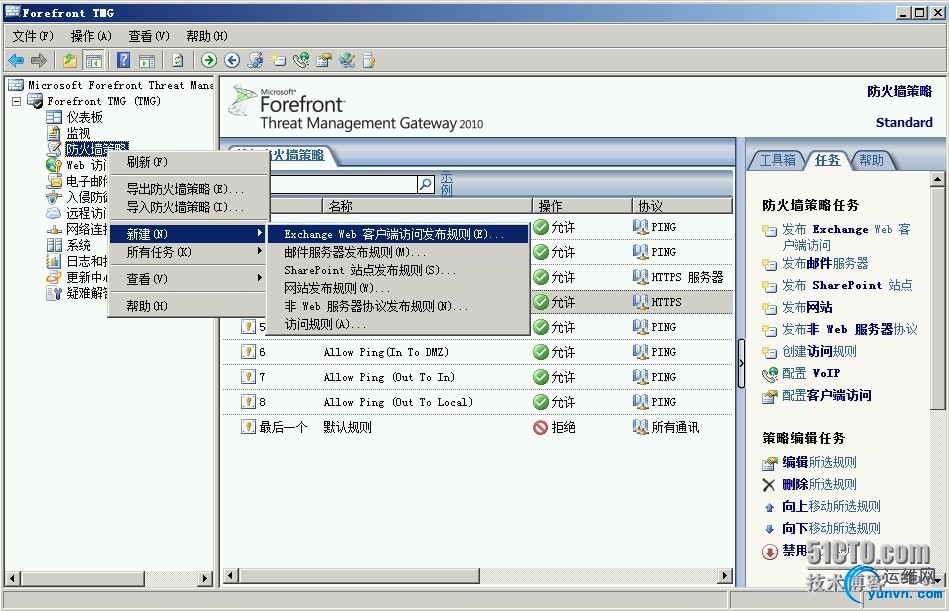
Task: Click inside the rule search input field
Action: pyautogui.click(x=343, y=183)
